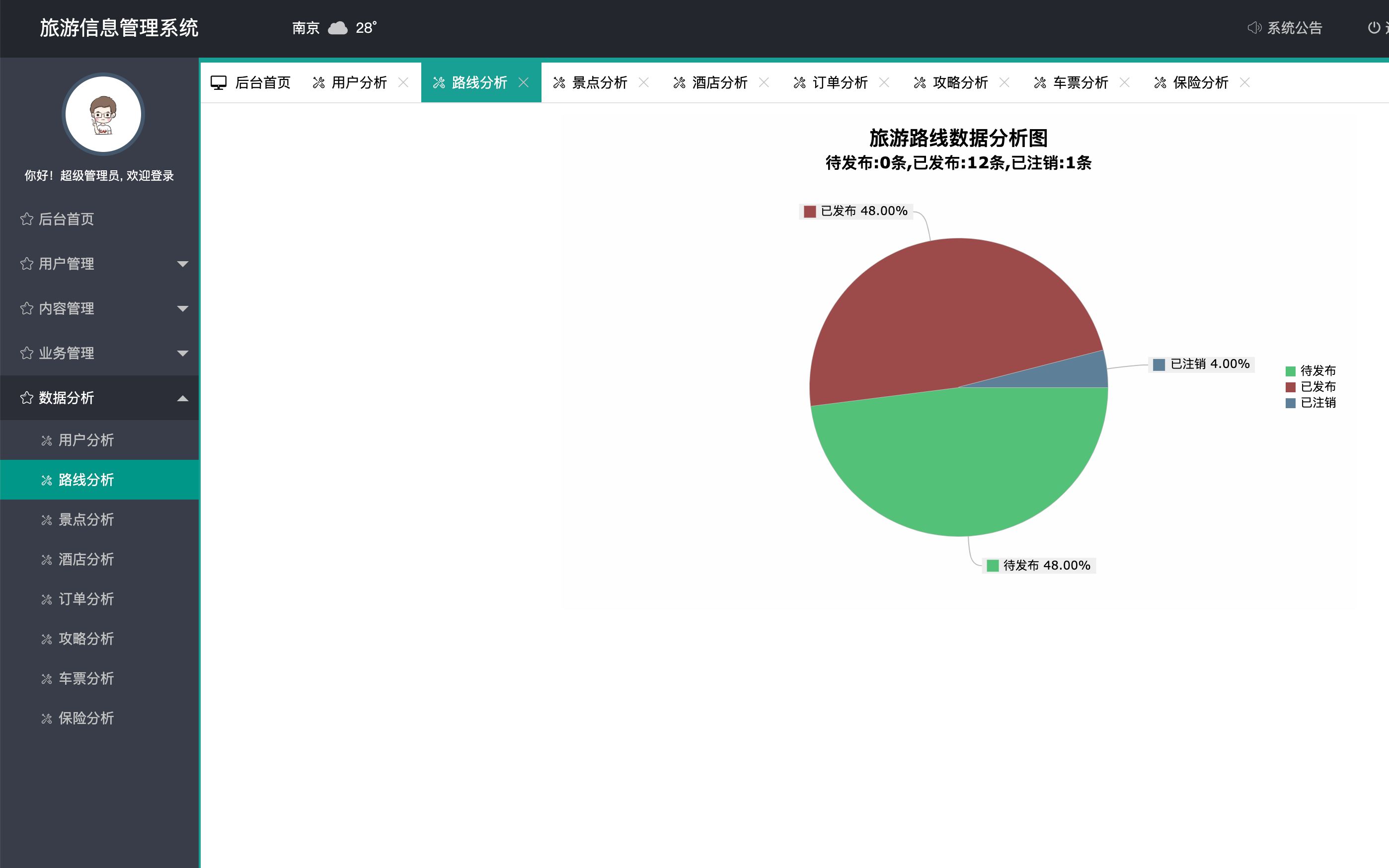Click the star icon beside 业务管理
This screenshot has height=868, width=1389.
pos(26,354)
